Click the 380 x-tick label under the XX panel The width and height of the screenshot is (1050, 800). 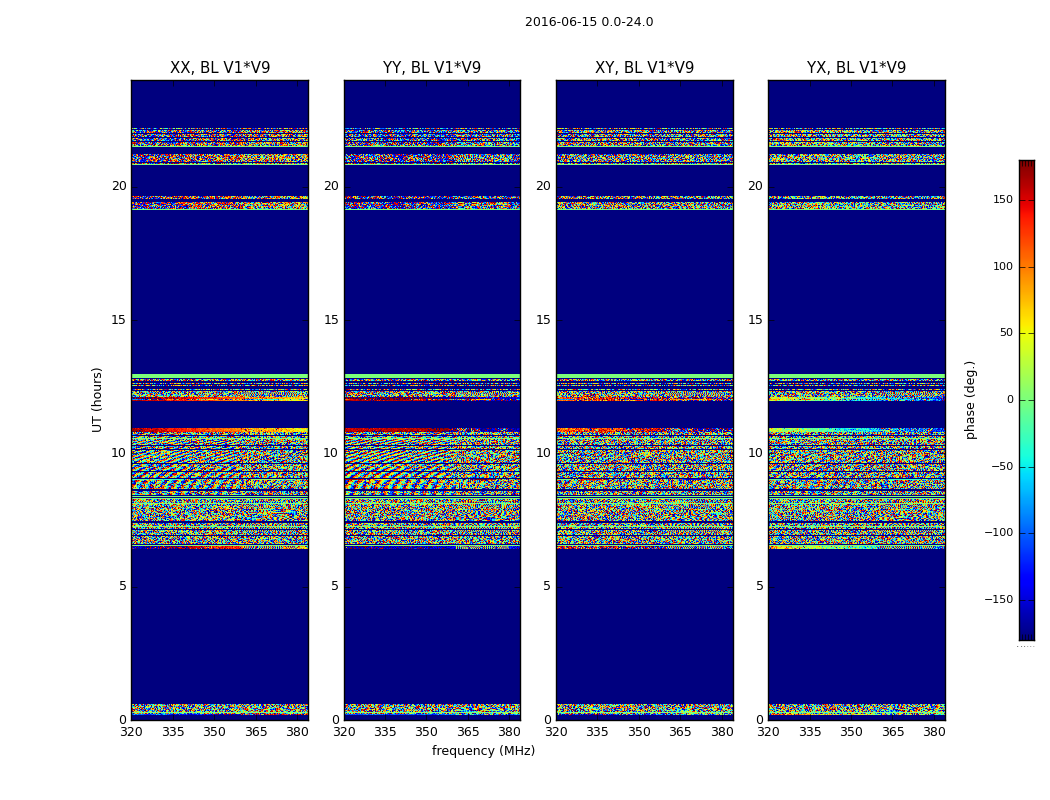pos(297,732)
